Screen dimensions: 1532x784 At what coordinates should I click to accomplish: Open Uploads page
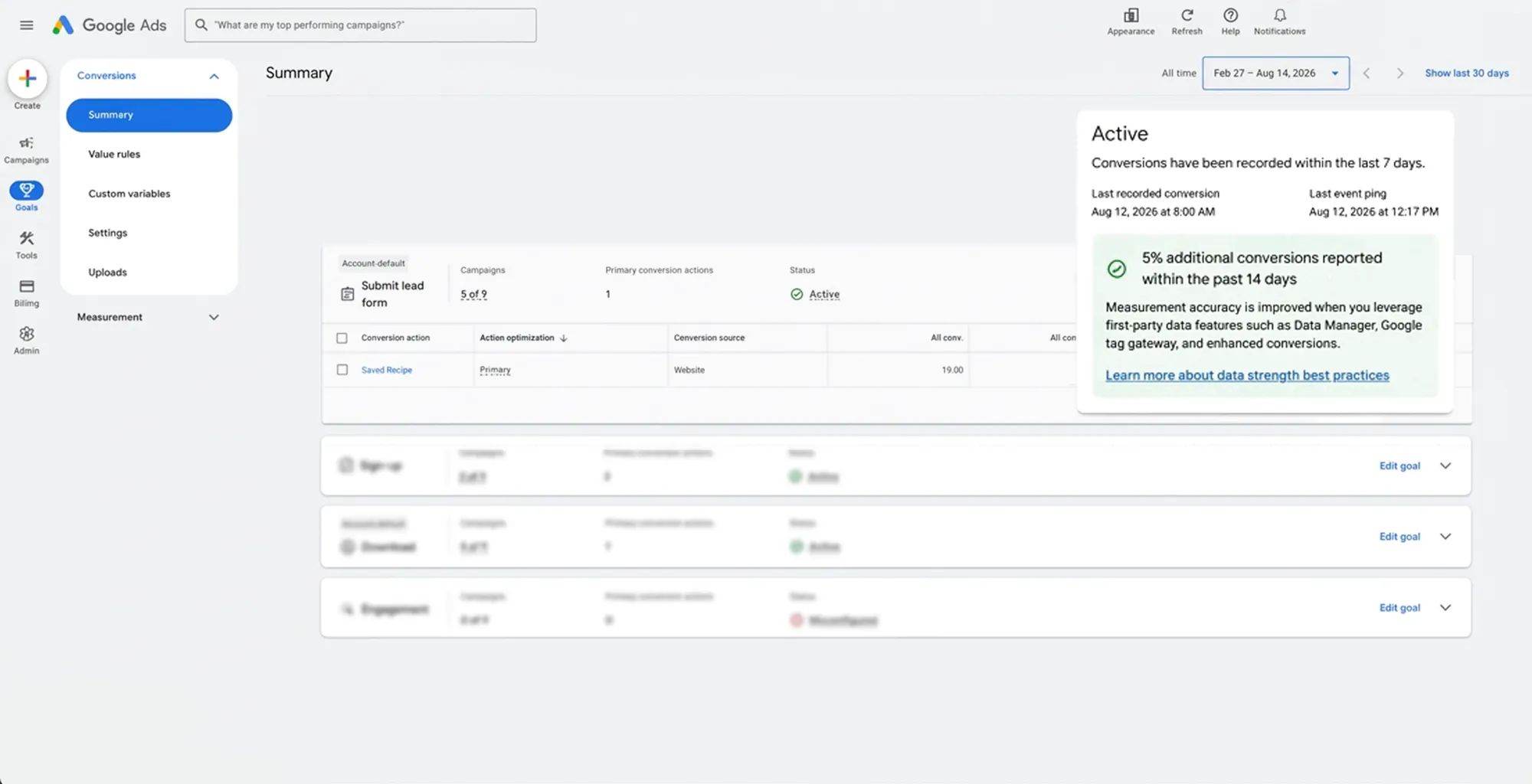pyautogui.click(x=107, y=273)
